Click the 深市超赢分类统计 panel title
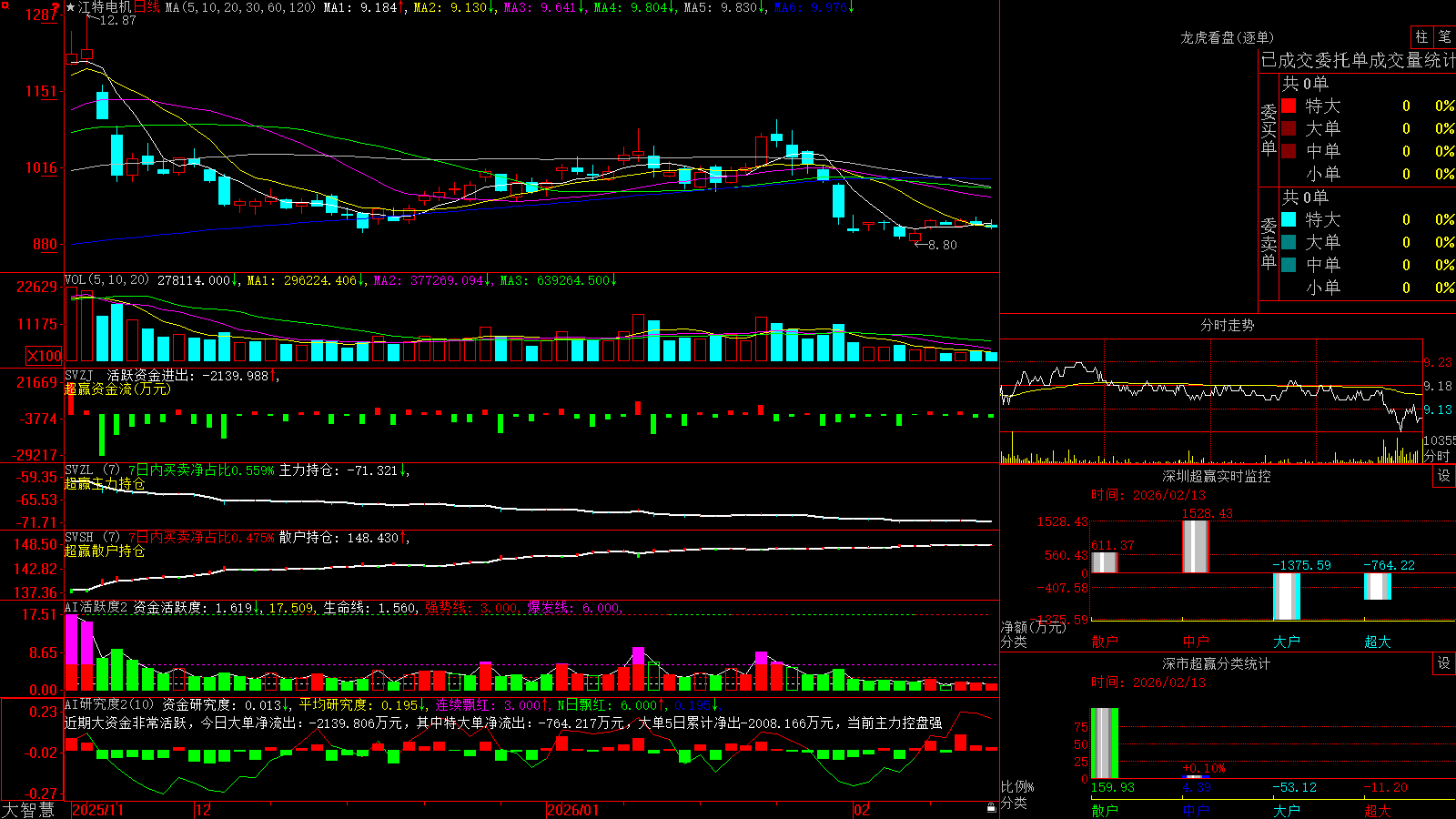1456x819 pixels. point(1216,663)
